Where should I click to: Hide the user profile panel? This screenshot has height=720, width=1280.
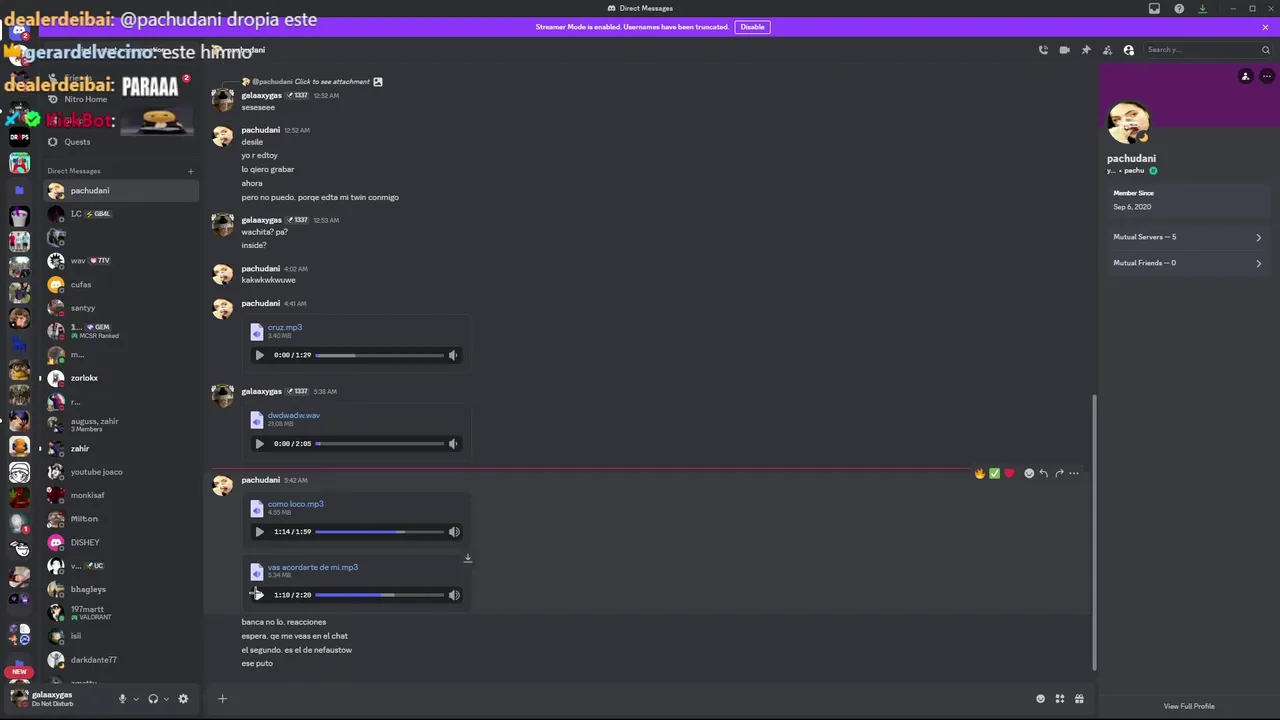(x=1129, y=50)
